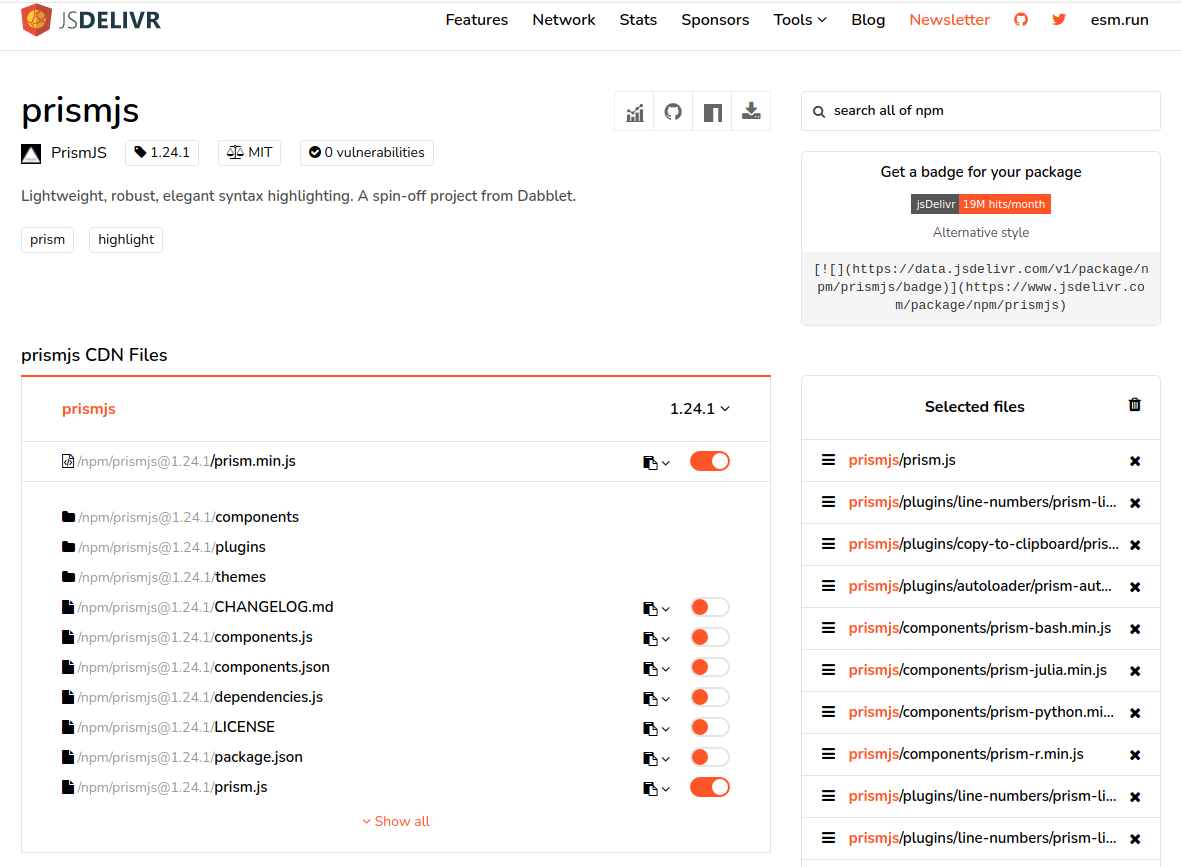Open the package's npm page icon
Viewport: 1182px width, 867px height.
pos(712,112)
